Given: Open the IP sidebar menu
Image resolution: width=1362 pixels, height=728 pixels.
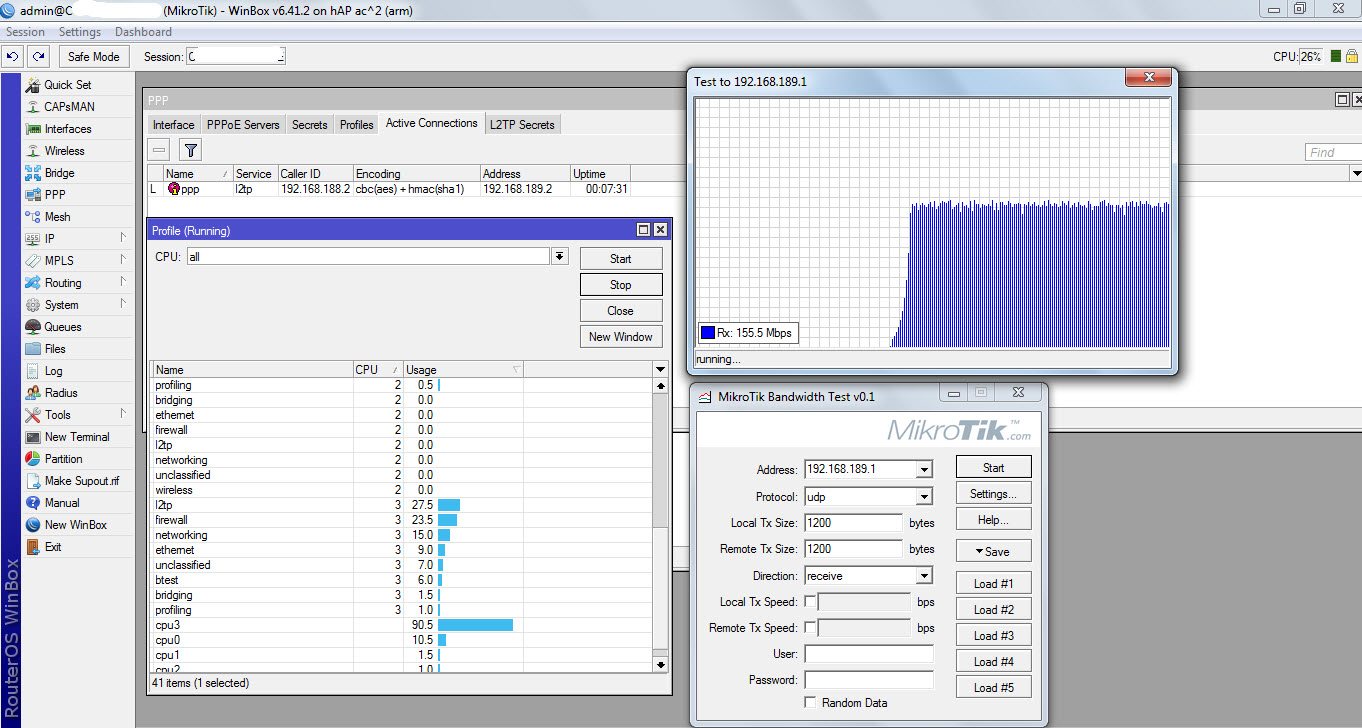Looking at the screenshot, I should pyautogui.click(x=50, y=239).
